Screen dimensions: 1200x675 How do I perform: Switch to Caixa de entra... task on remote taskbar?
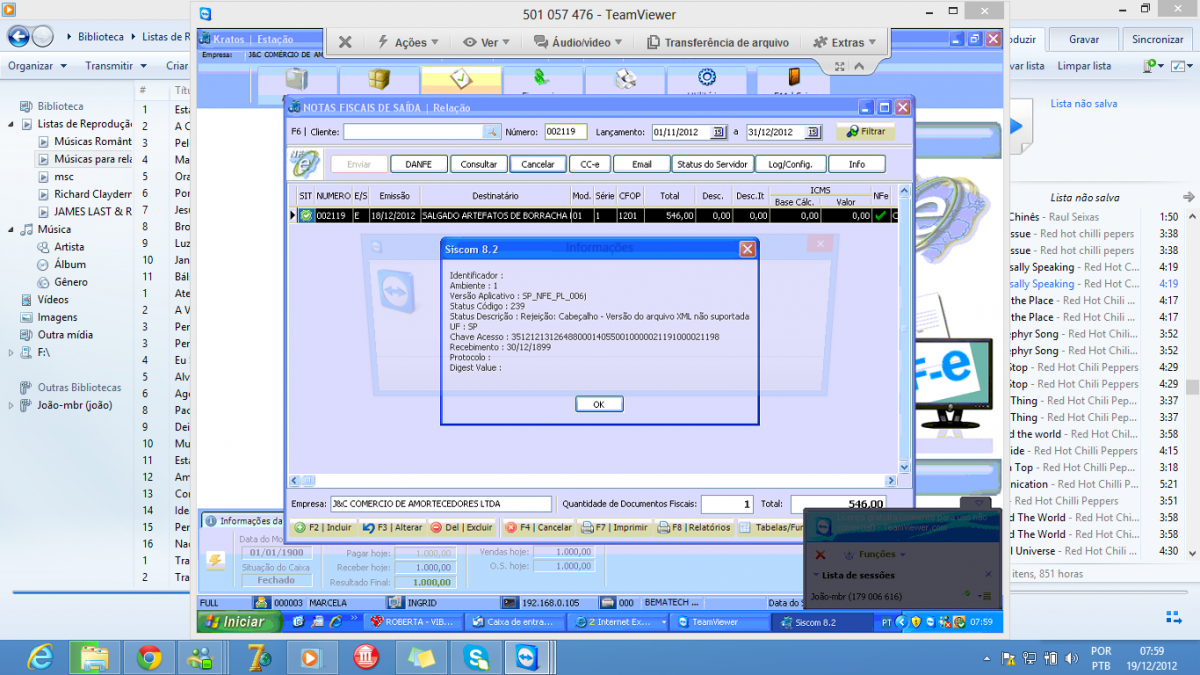click(515, 622)
